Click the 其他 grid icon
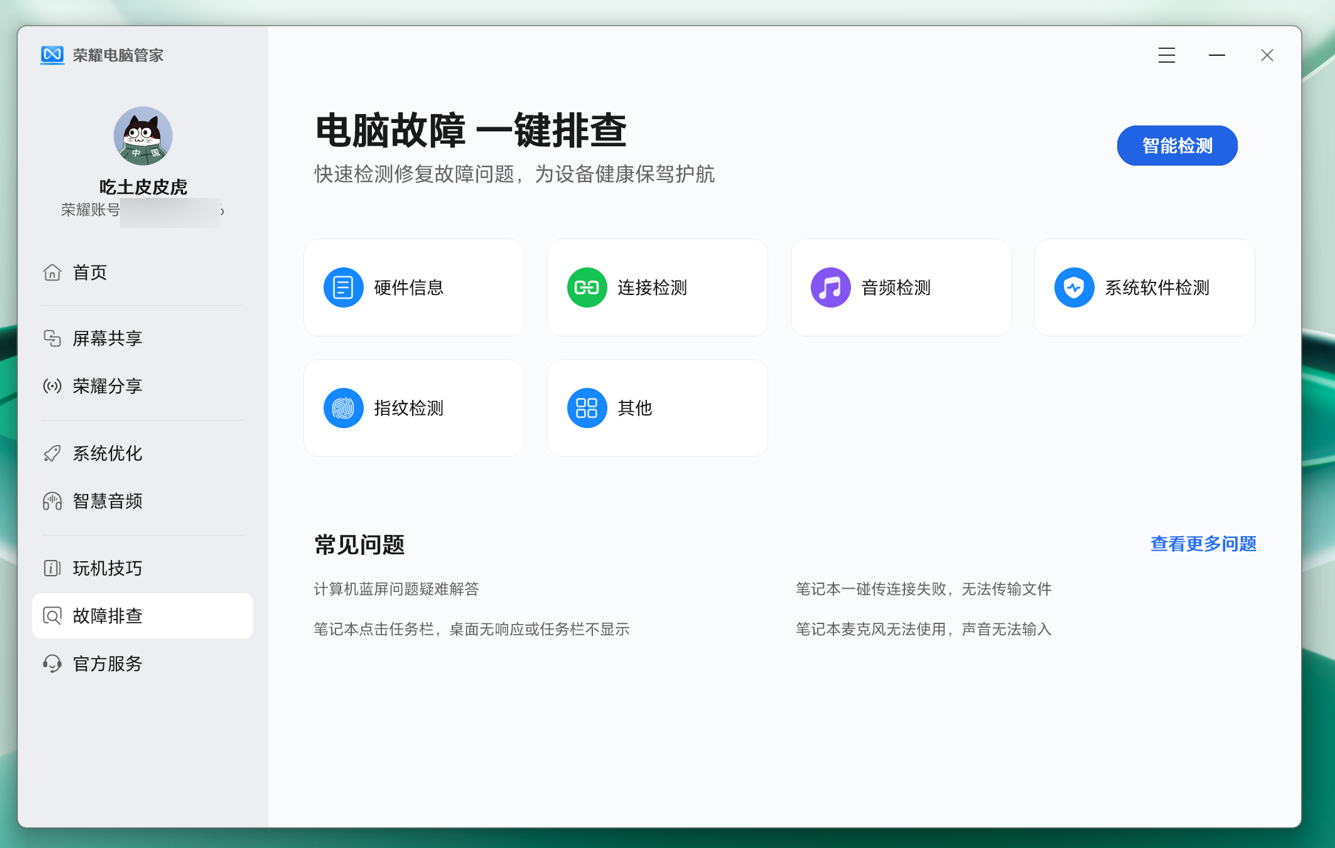 point(587,408)
